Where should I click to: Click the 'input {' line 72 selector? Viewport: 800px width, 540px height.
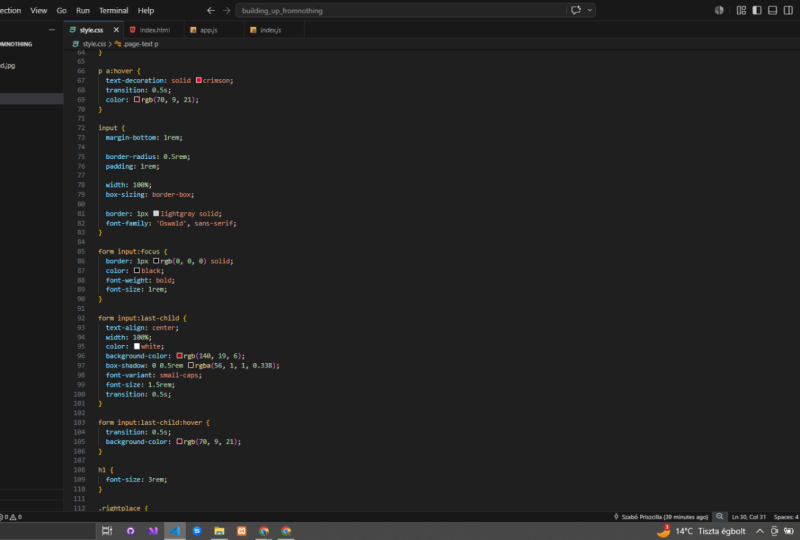click(x=111, y=128)
